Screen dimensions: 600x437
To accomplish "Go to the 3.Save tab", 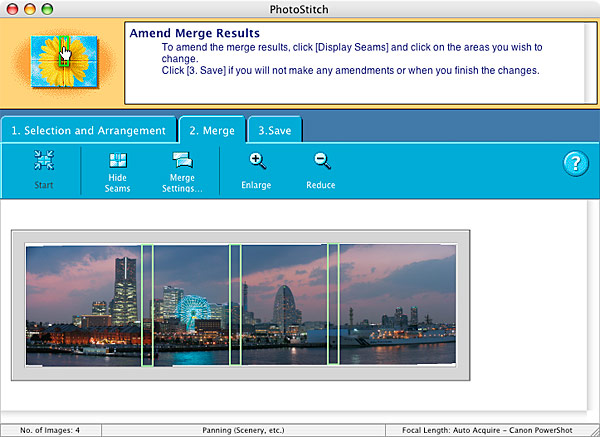I will [275, 130].
